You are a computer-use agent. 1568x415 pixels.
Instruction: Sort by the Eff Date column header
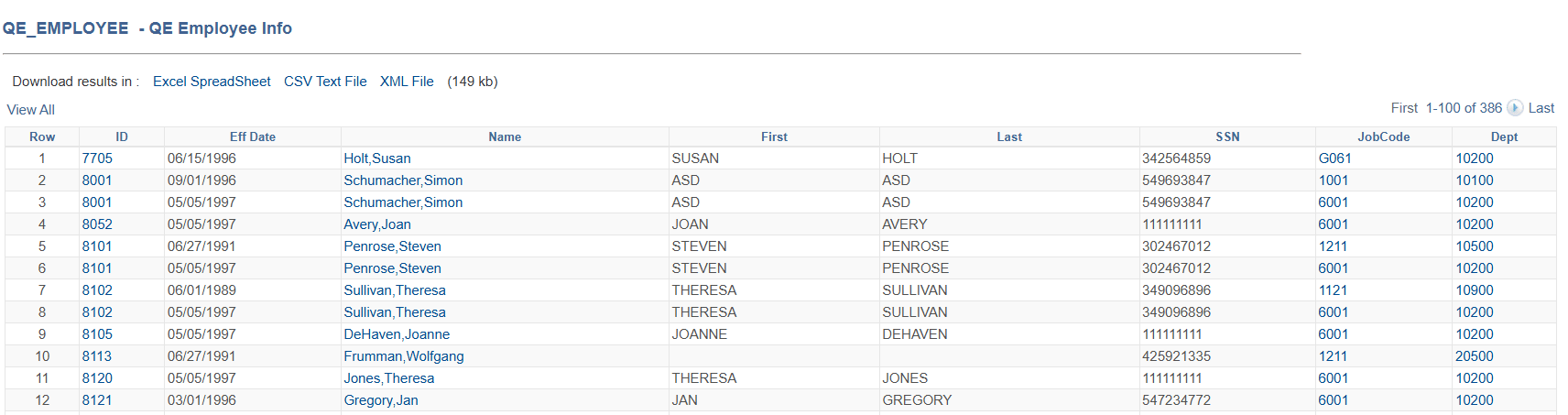point(253,137)
